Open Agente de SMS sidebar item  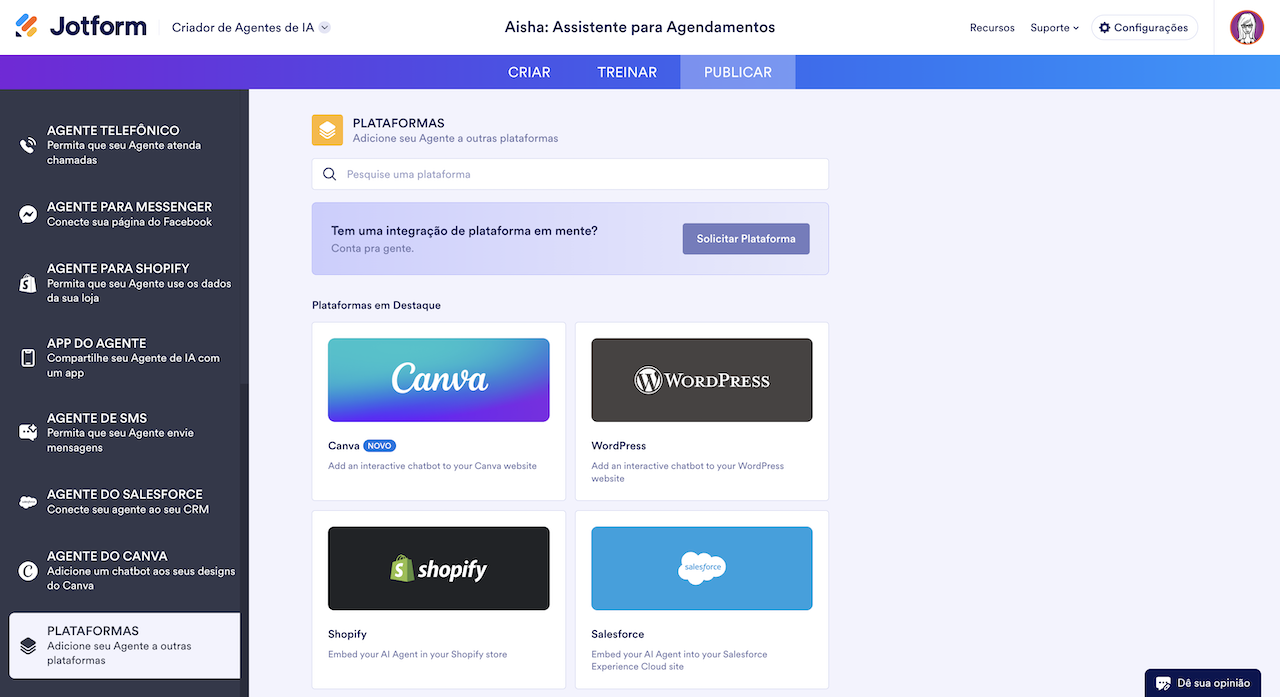pos(124,433)
